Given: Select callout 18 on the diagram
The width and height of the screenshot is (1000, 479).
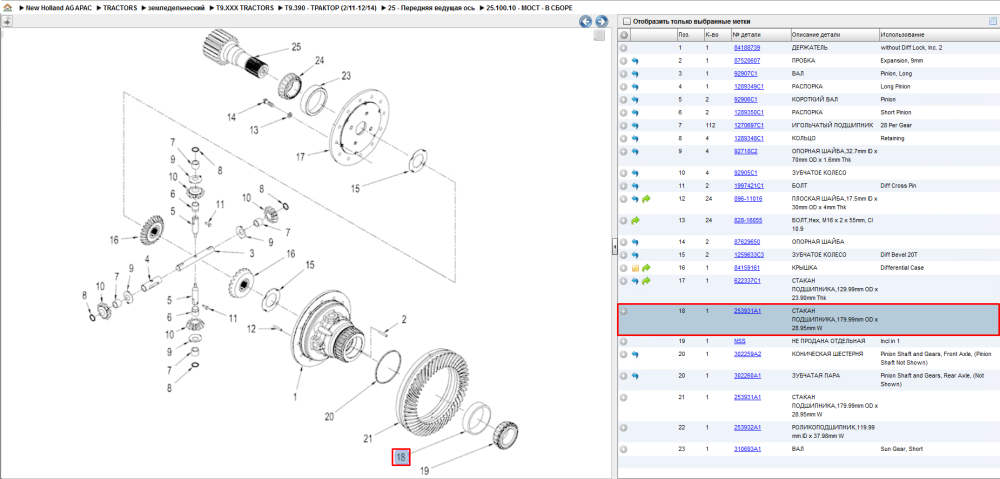Looking at the screenshot, I should pos(401,457).
